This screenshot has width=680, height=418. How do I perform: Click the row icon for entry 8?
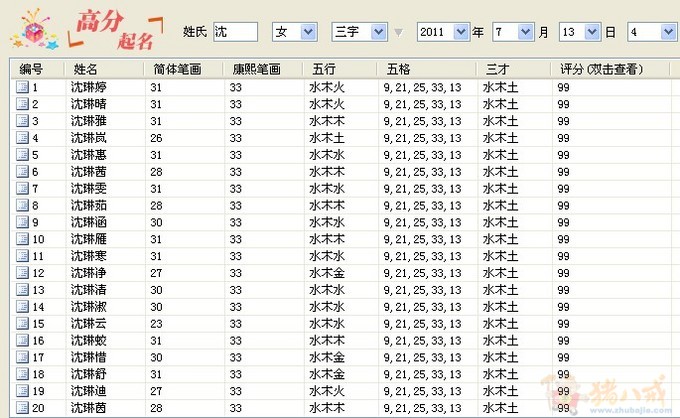coord(23,205)
